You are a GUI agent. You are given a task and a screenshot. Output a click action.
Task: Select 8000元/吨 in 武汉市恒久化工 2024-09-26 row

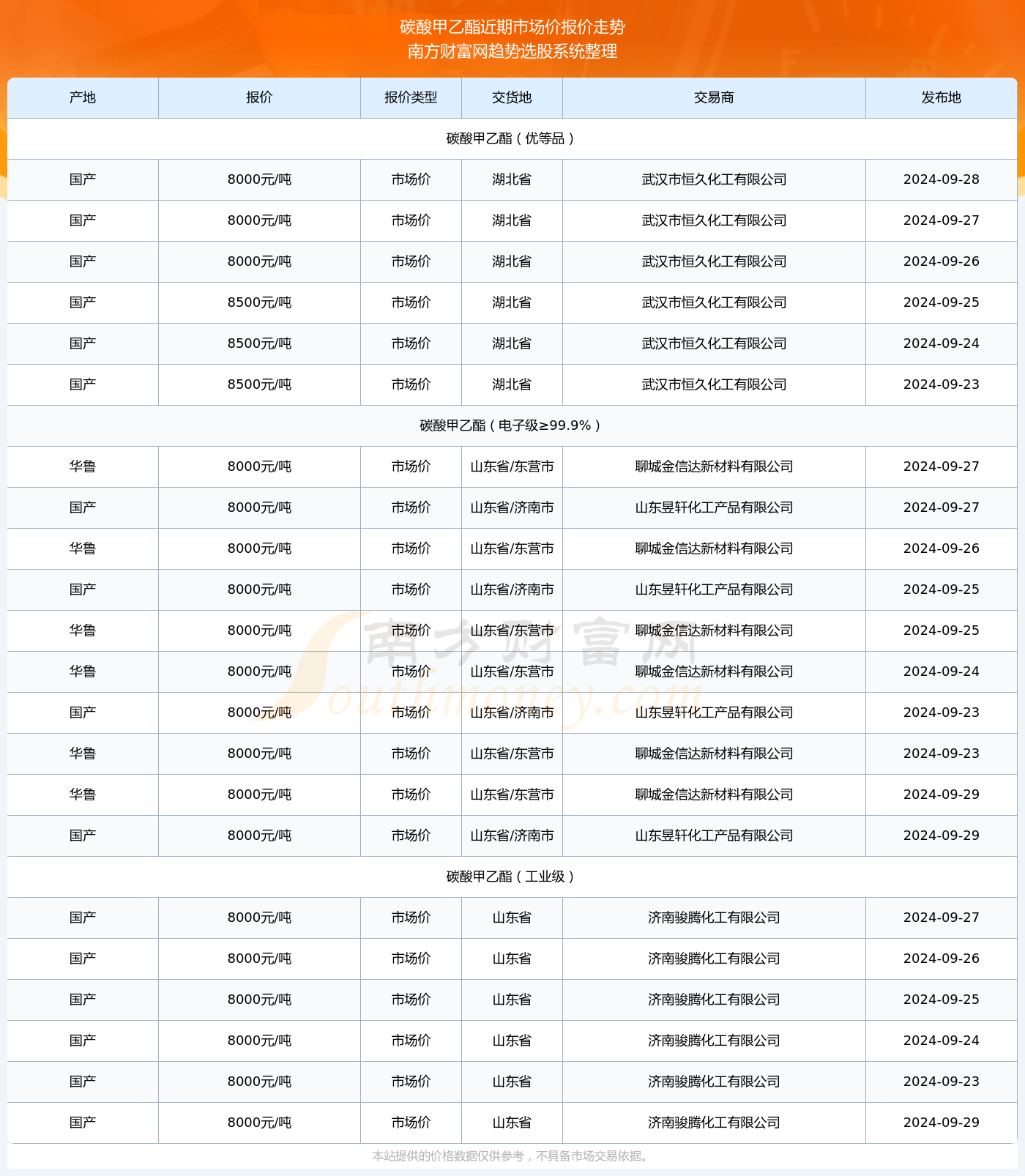point(259,261)
